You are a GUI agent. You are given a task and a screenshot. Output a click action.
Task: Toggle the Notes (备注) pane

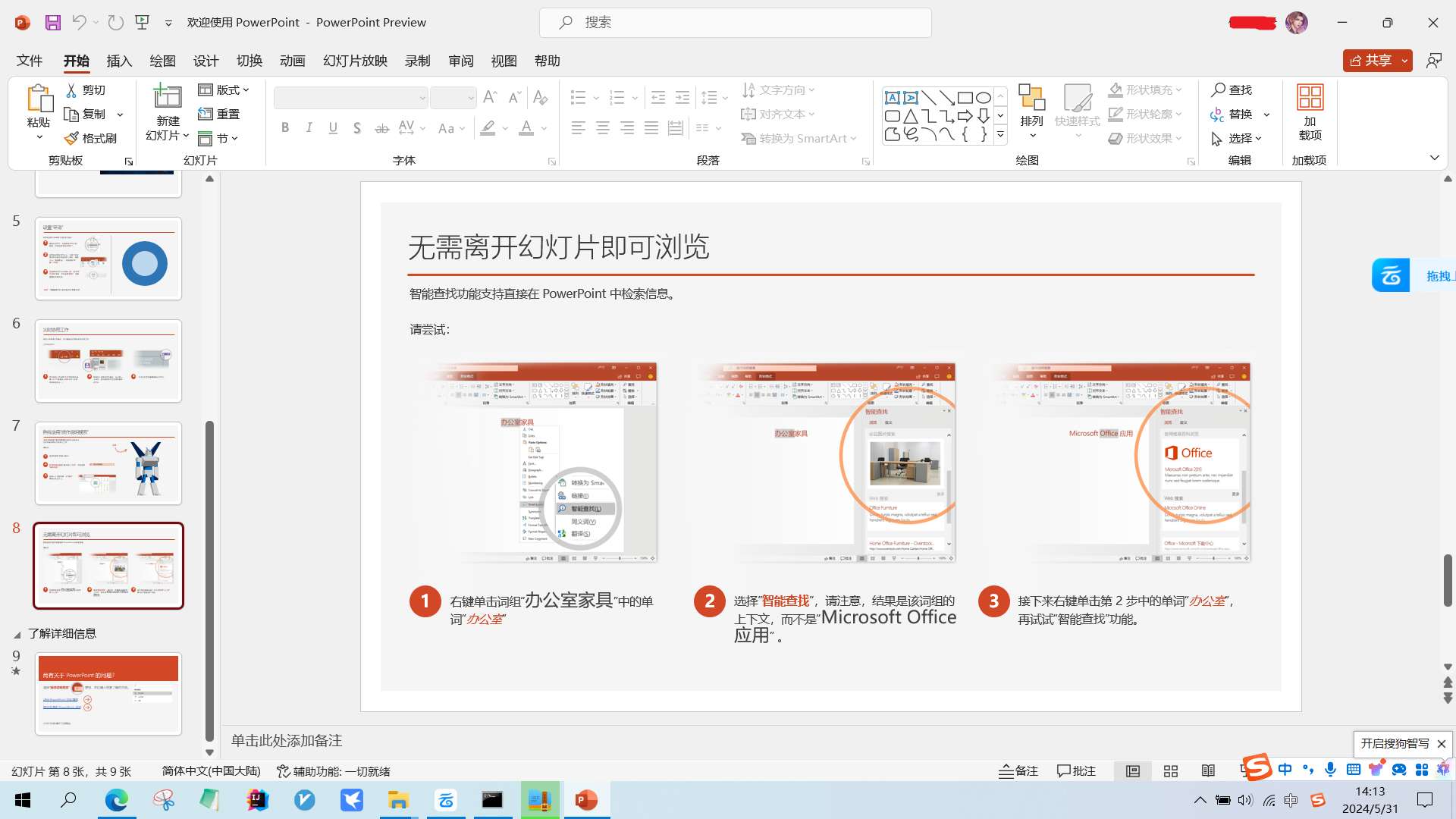click(1018, 771)
